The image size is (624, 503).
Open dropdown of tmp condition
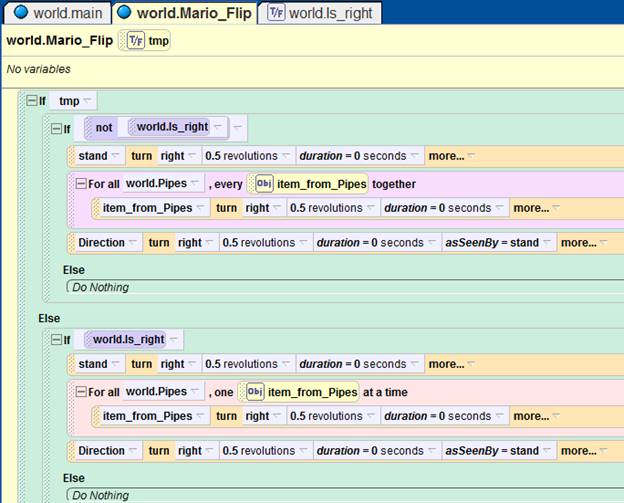coord(88,101)
